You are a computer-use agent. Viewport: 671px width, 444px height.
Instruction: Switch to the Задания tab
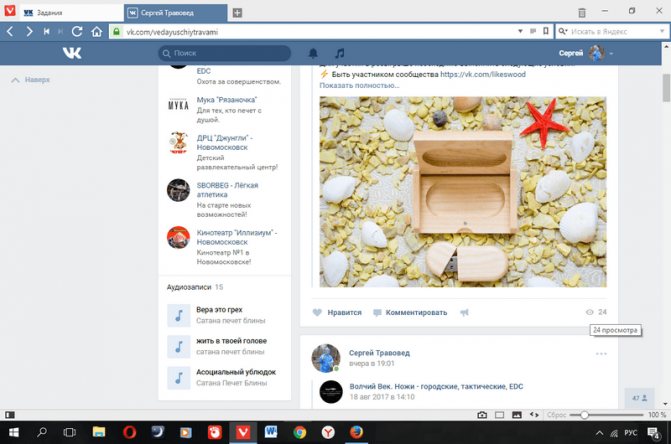[71, 13]
